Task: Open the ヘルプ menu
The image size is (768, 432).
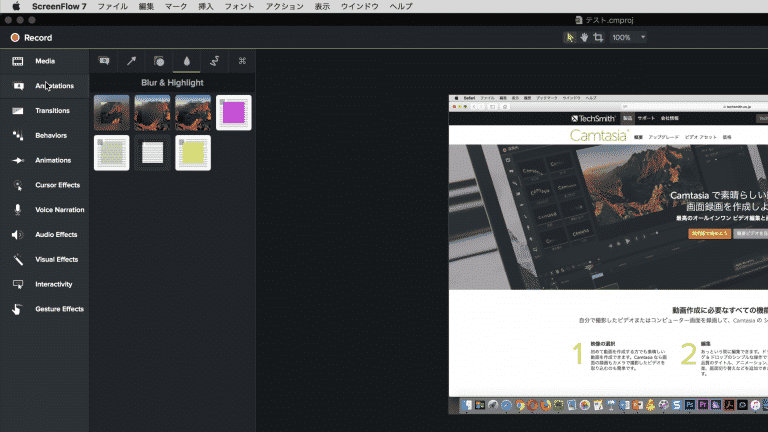Action: click(401, 6)
